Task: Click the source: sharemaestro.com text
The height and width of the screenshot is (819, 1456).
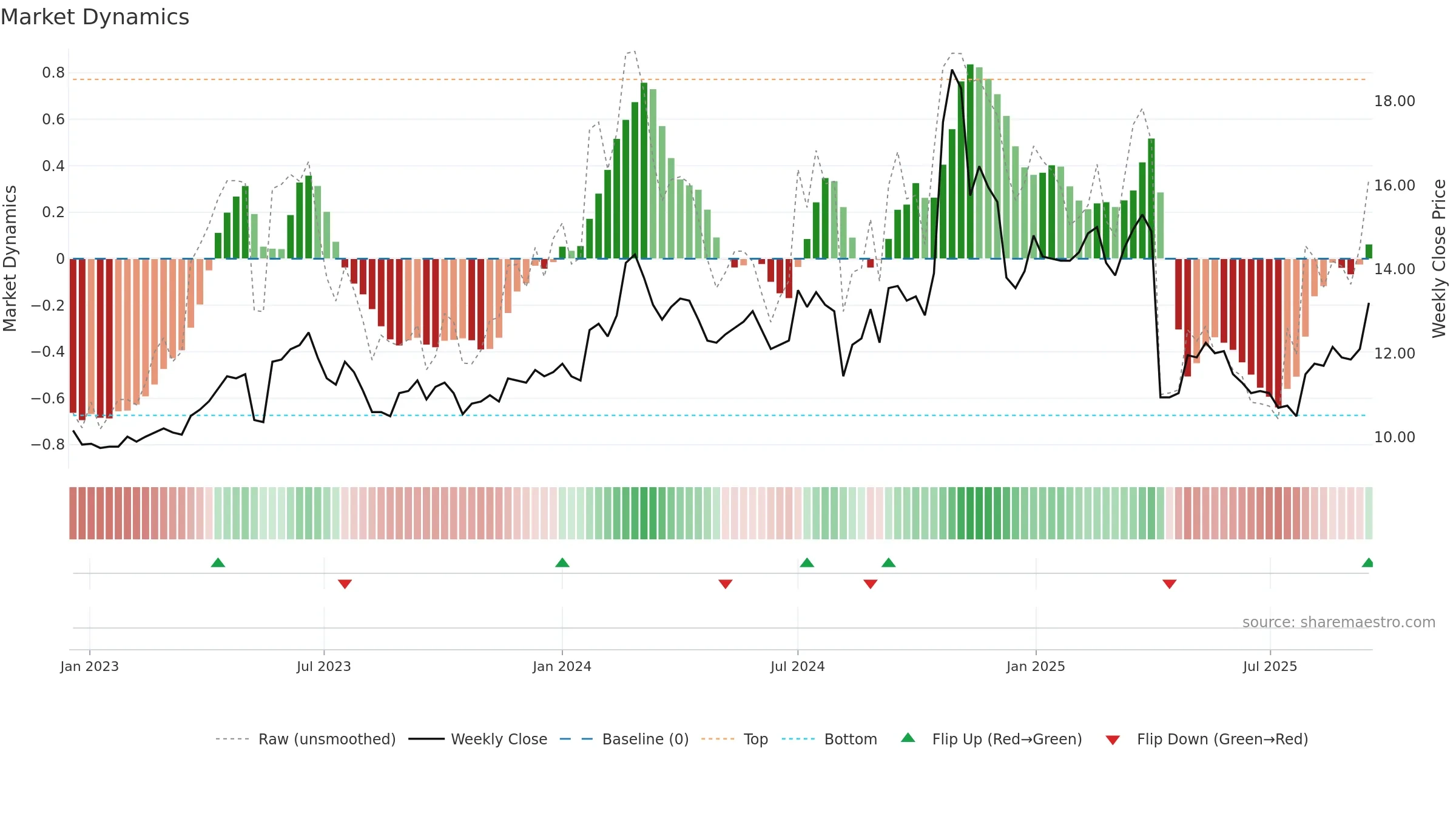Action: 1339,622
